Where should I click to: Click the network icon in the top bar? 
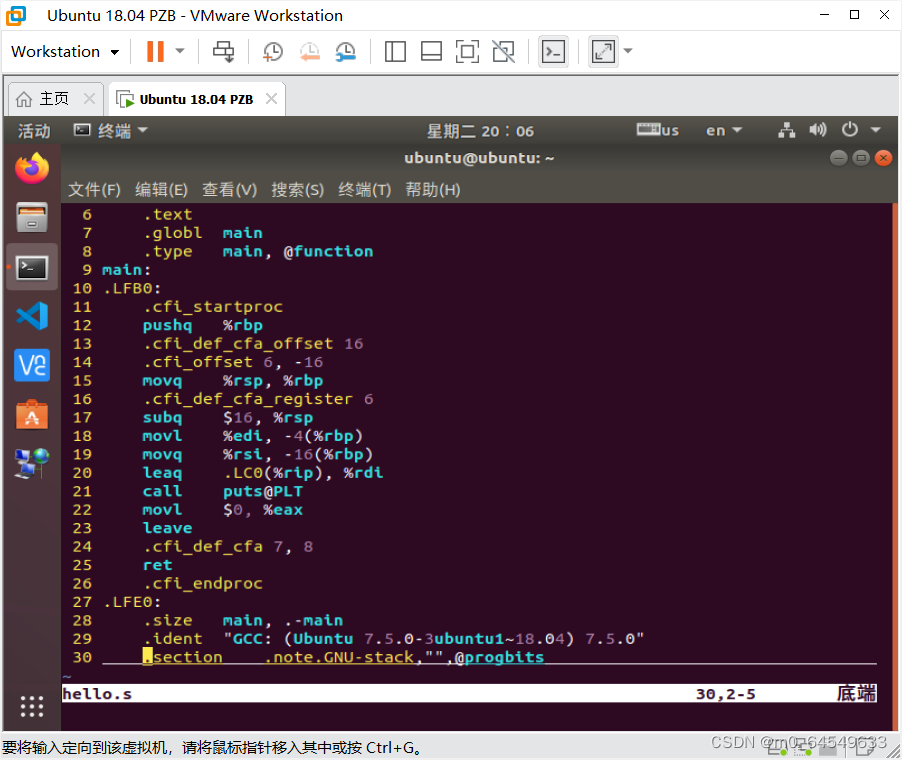pyautogui.click(x=789, y=129)
